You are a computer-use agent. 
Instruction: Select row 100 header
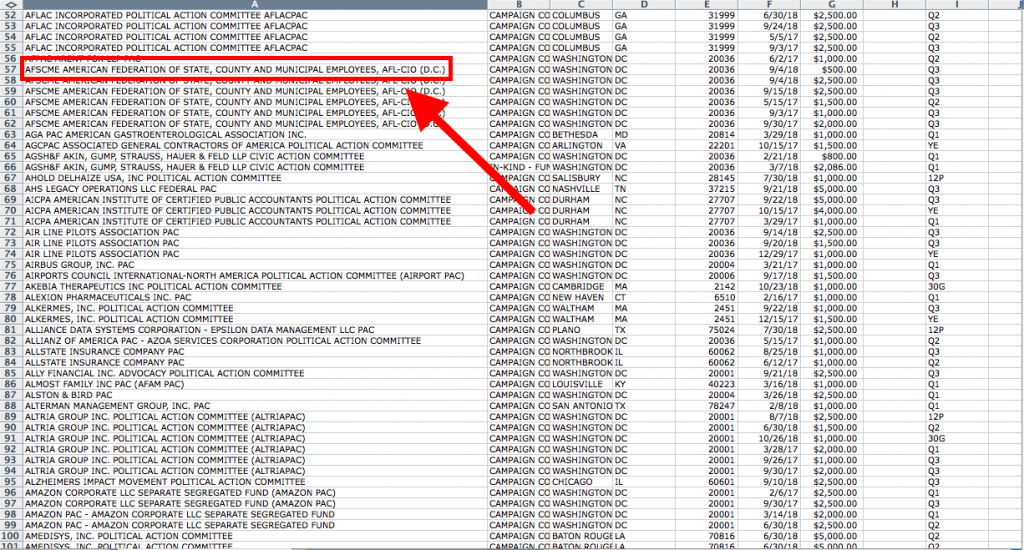pos(11,536)
